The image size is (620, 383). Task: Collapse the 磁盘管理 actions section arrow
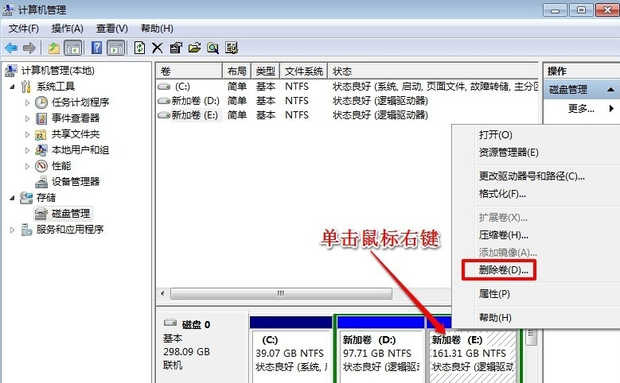pyautogui.click(x=611, y=90)
